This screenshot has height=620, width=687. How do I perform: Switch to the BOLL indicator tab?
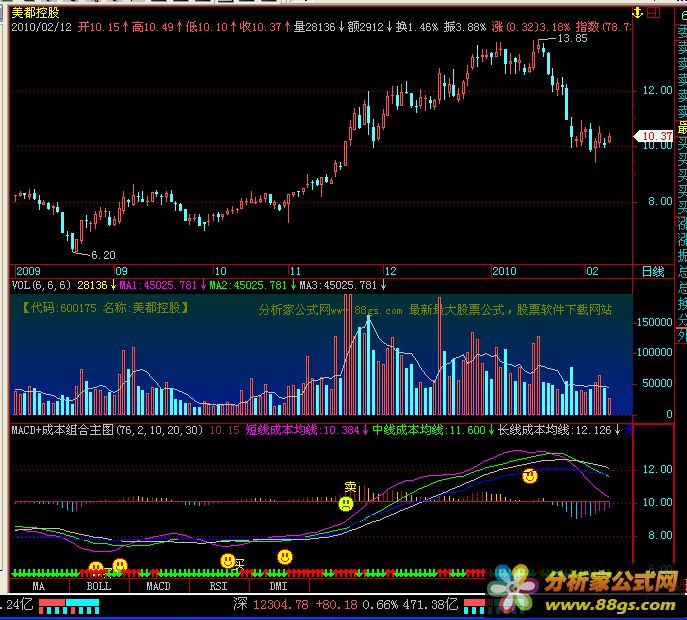(x=98, y=586)
